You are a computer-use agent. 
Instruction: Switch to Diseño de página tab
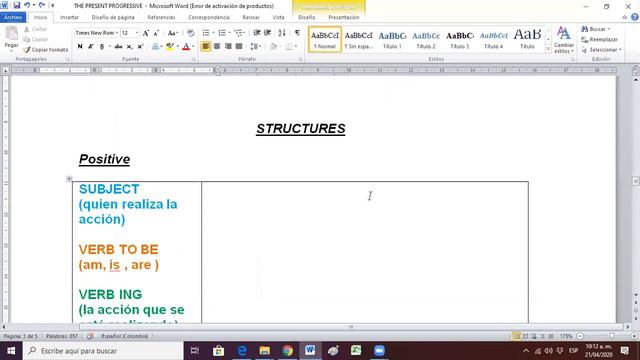tap(113, 17)
